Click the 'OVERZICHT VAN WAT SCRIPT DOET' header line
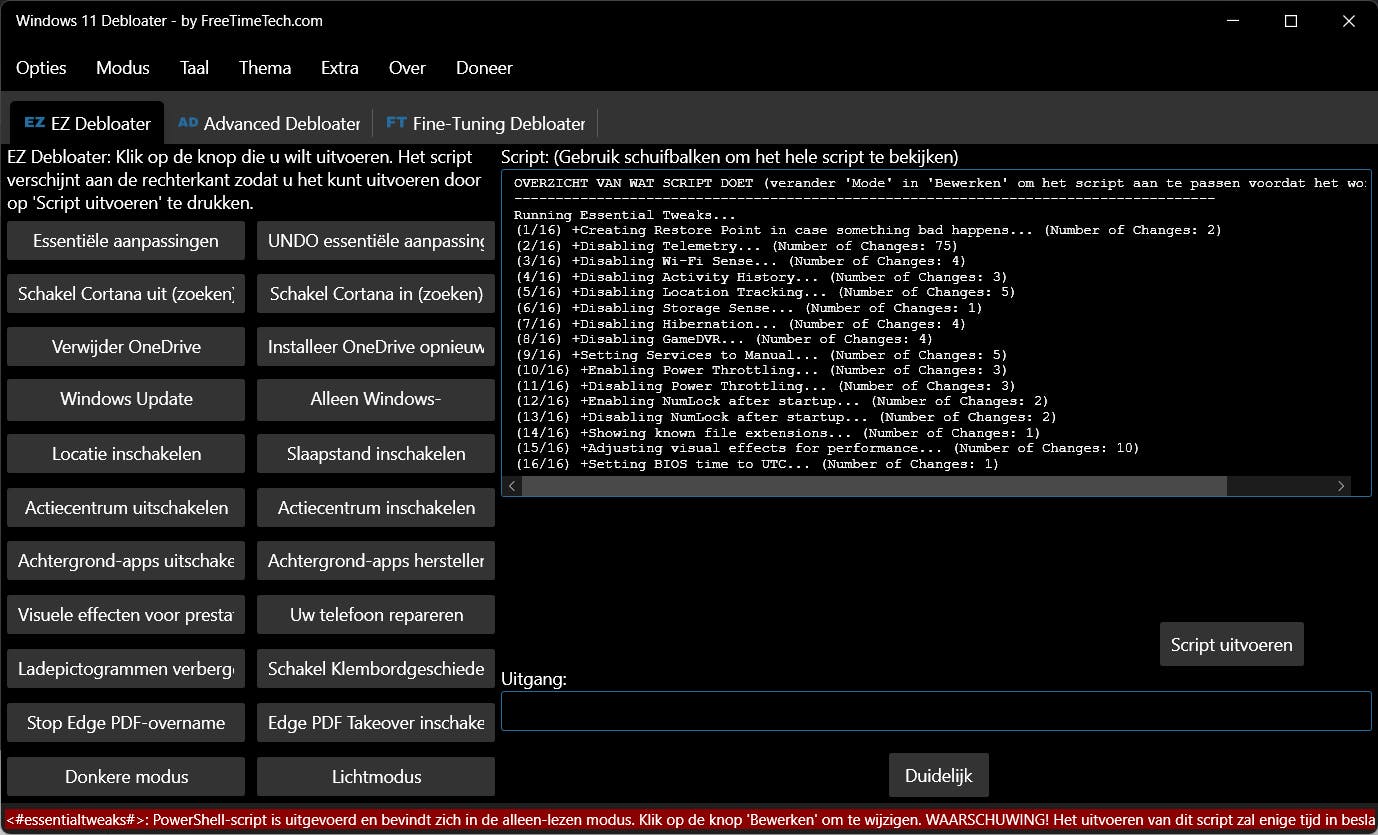Image resolution: width=1378 pixels, height=835 pixels. pos(941,183)
